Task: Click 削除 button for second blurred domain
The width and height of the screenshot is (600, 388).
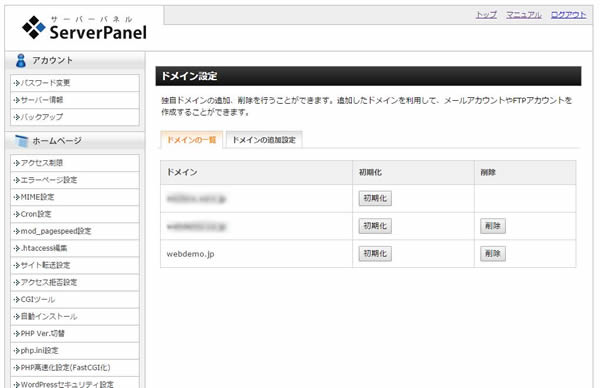Action: 493,226
